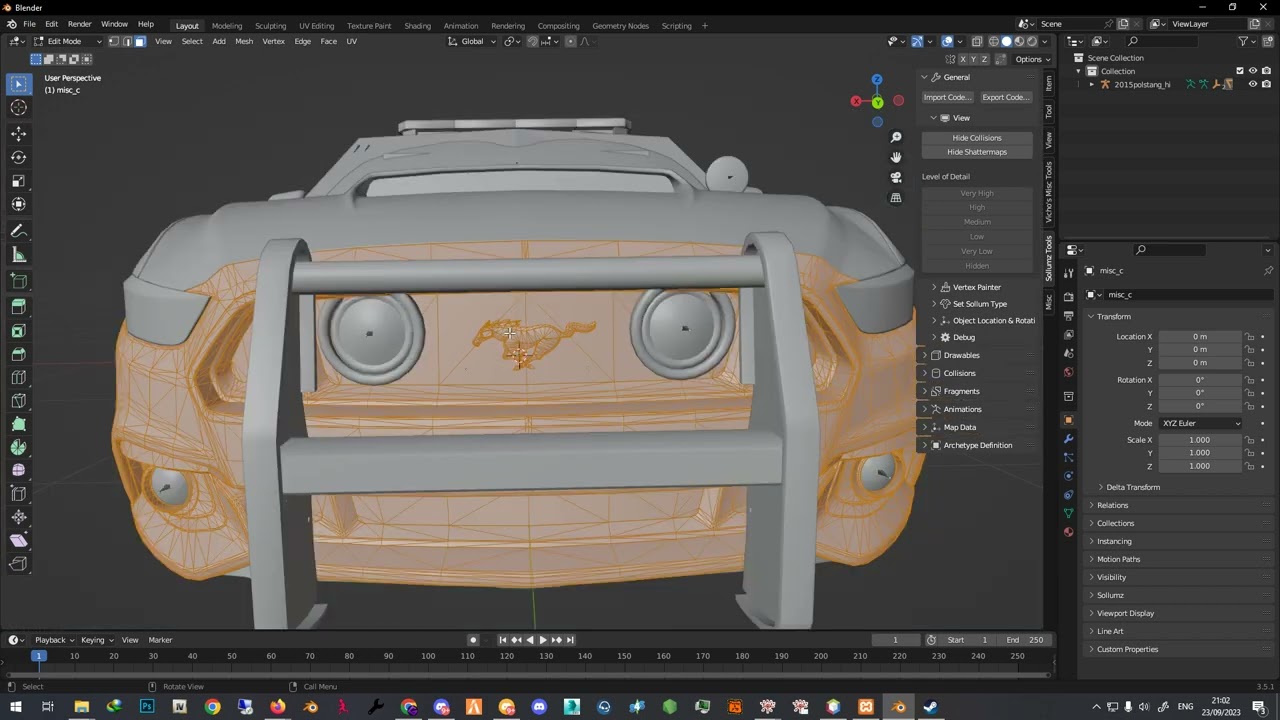Activate the Shear tool
The width and height of the screenshot is (1280, 720).
point(19,541)
